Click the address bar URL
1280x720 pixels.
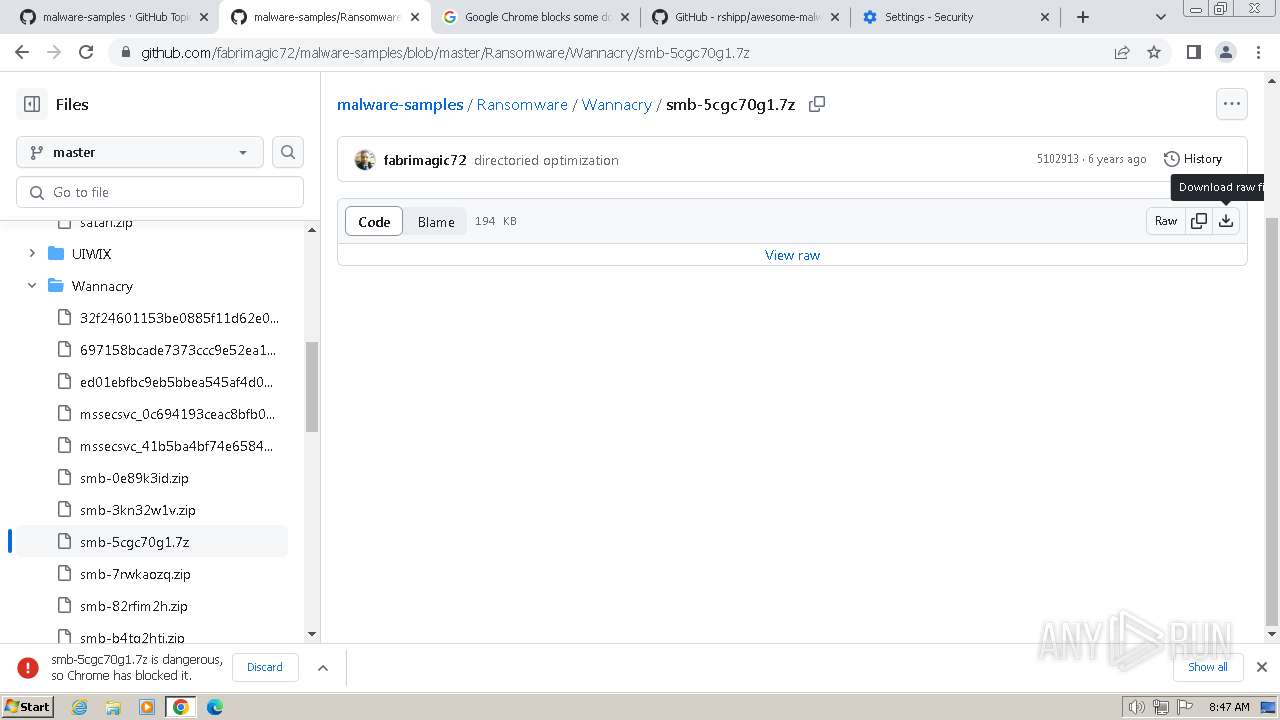coord(445,53)
